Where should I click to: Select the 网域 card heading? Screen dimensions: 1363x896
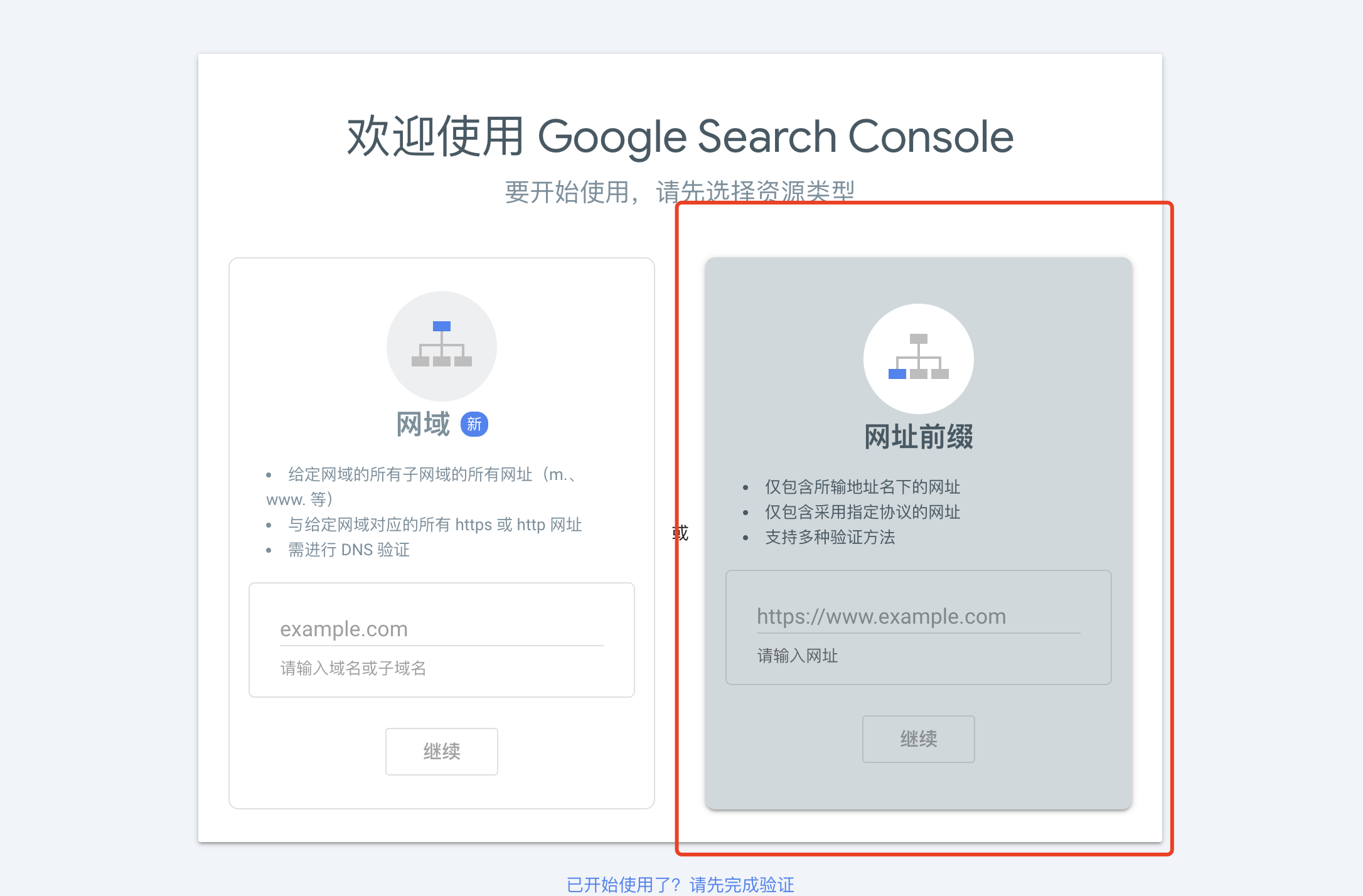tap(424, 425)
